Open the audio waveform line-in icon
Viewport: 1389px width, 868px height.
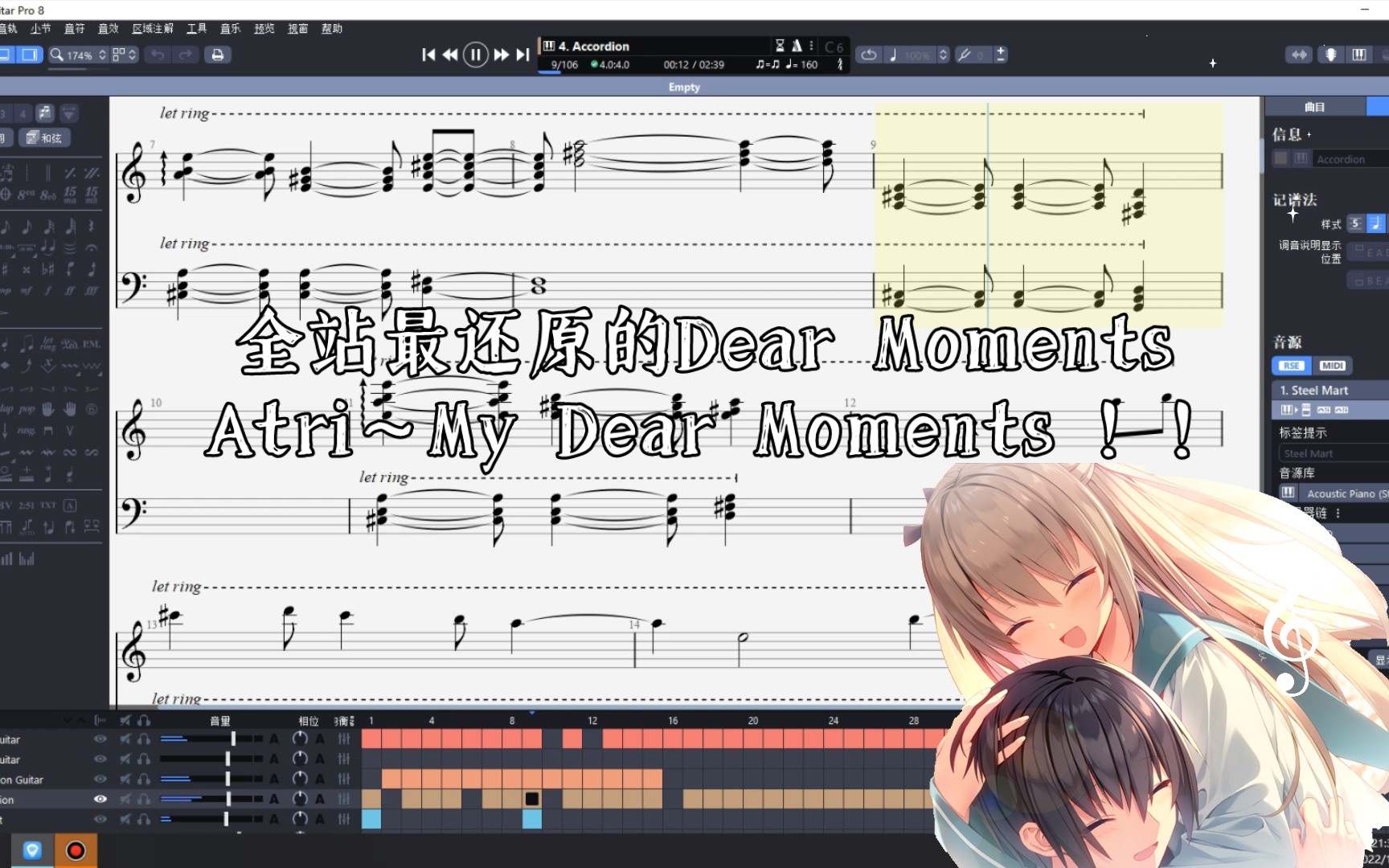pos(1299,55)
